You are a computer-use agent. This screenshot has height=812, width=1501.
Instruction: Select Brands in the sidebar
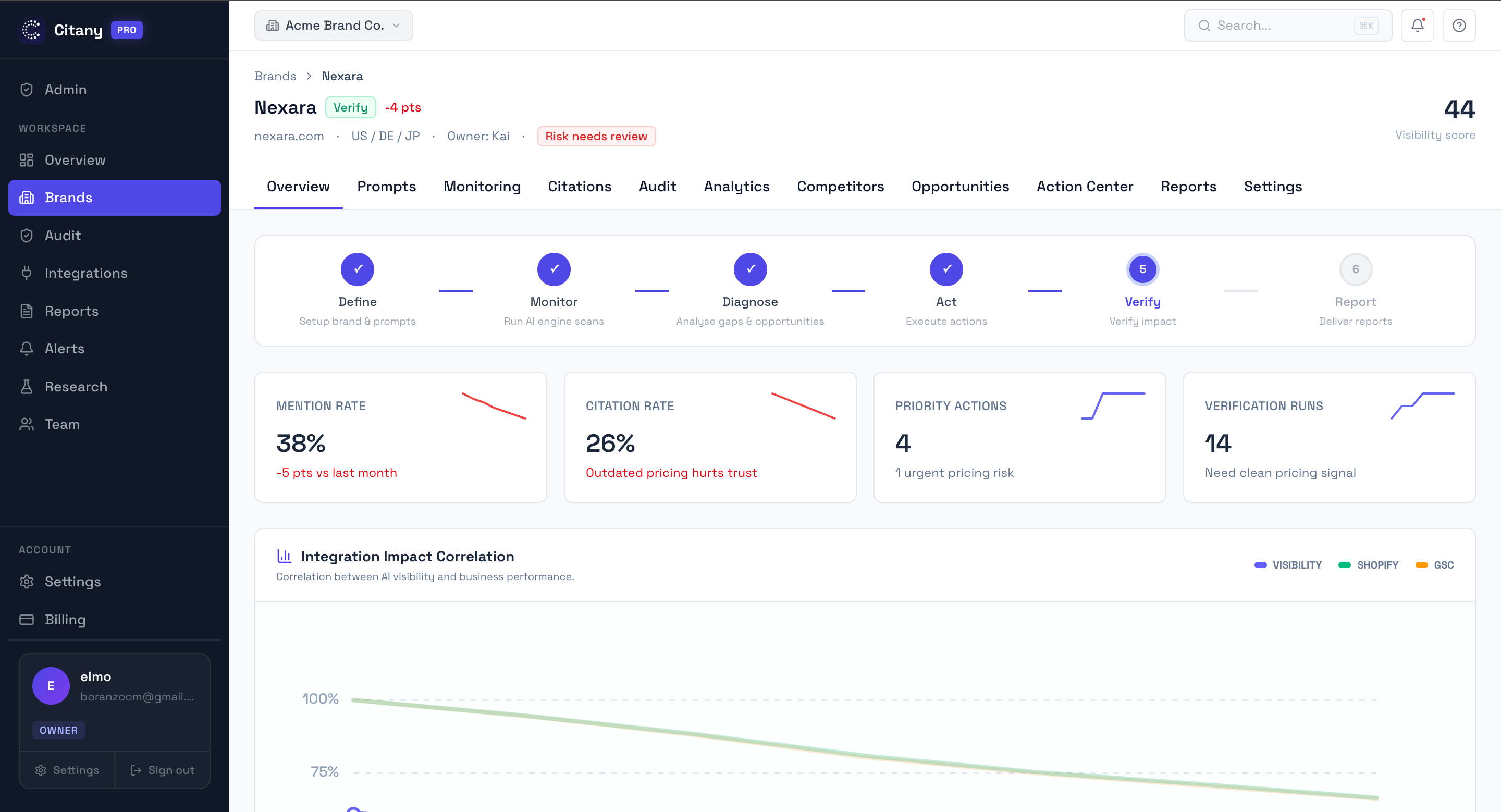click(68, 198)
